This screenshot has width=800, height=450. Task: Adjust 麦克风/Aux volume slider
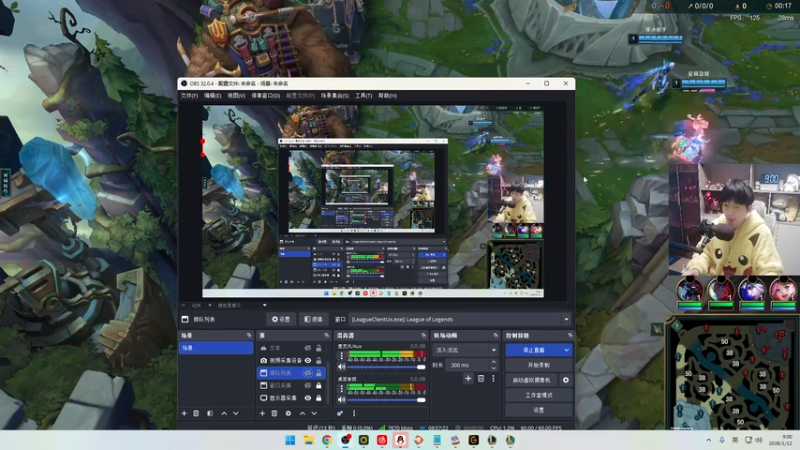[386, 367]
